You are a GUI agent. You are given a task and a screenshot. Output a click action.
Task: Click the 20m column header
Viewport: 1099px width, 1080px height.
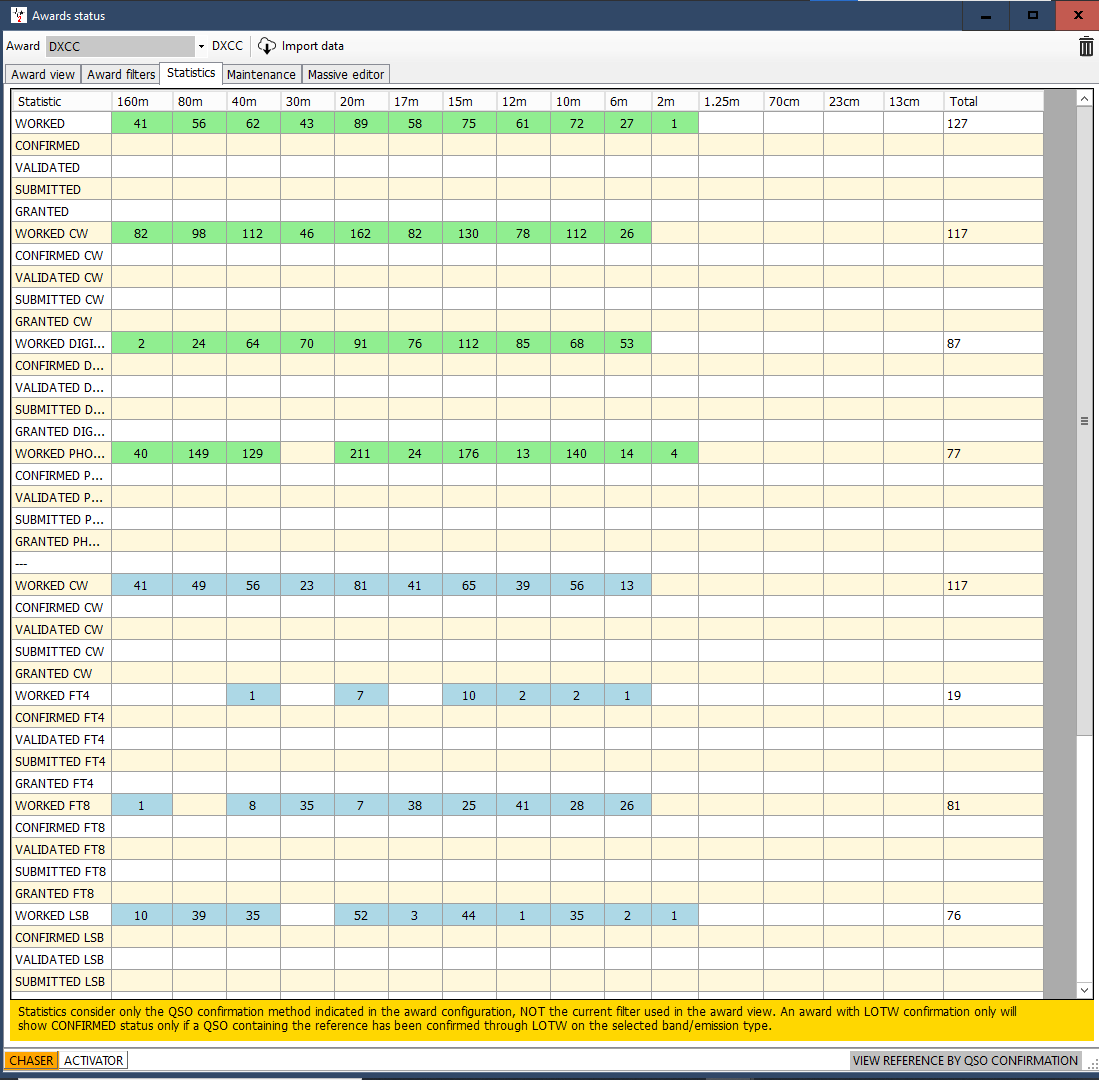pyautogui.click(x=362, y=102)
